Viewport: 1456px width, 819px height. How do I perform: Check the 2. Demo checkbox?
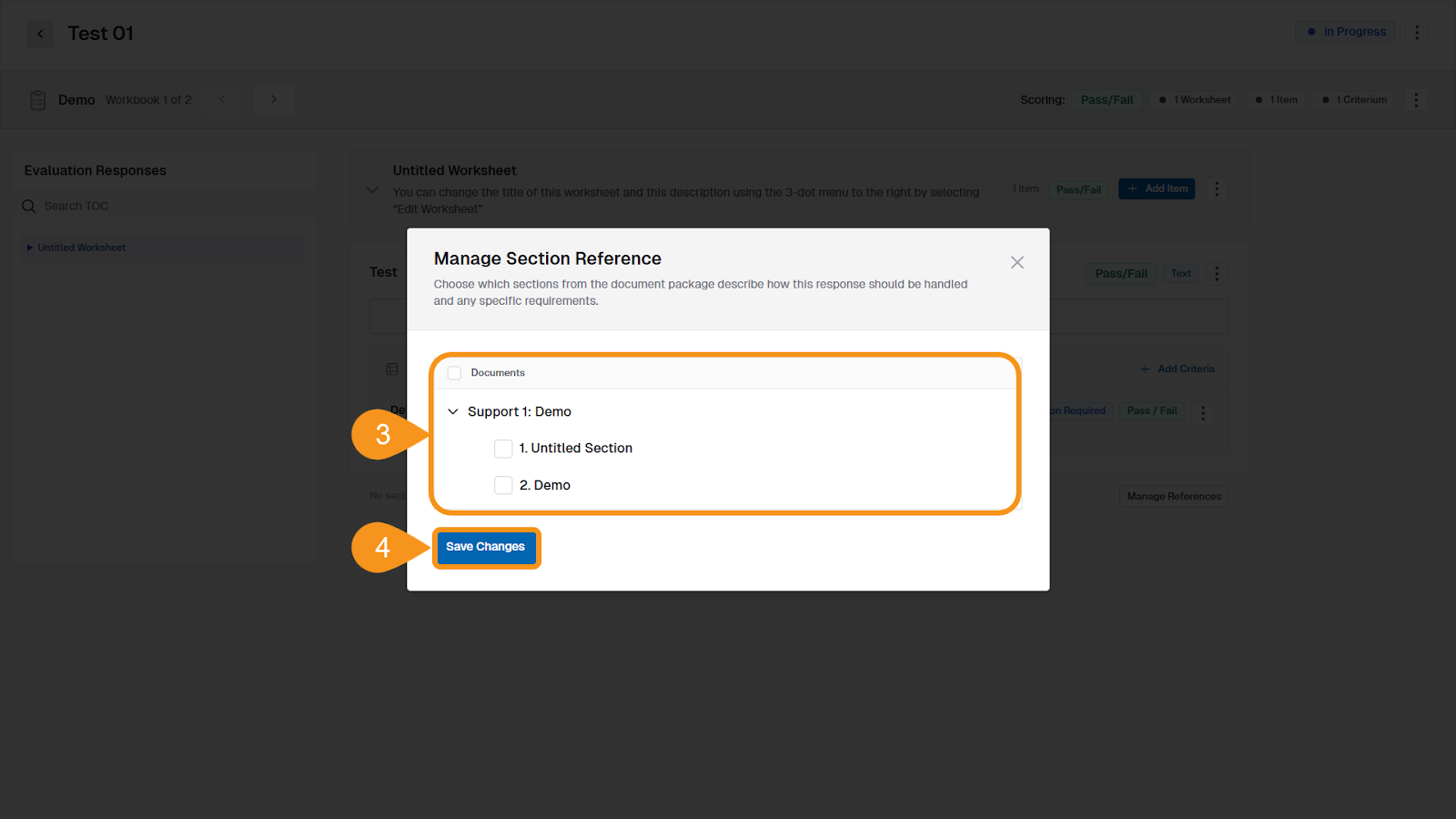click(x=503, y=485)
